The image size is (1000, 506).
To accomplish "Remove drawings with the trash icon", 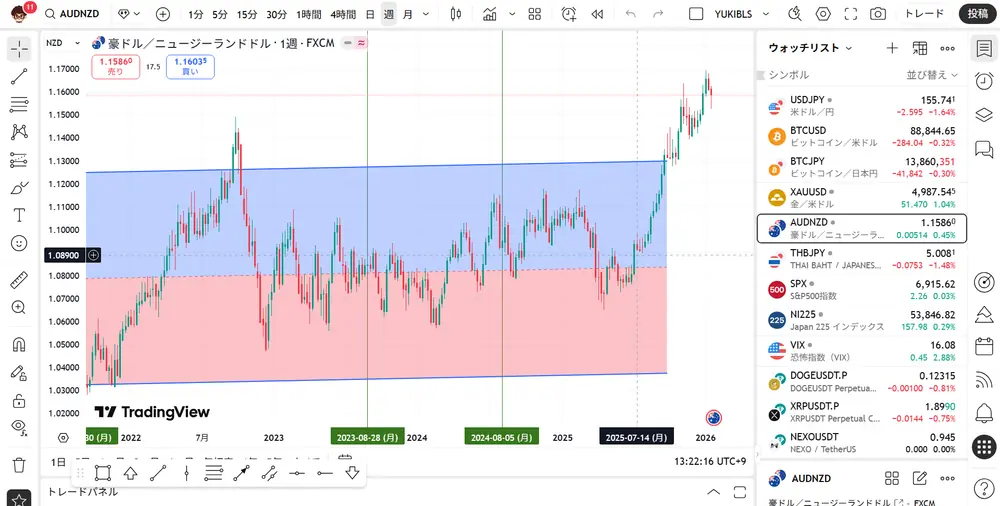I will [x=19, y=464].
